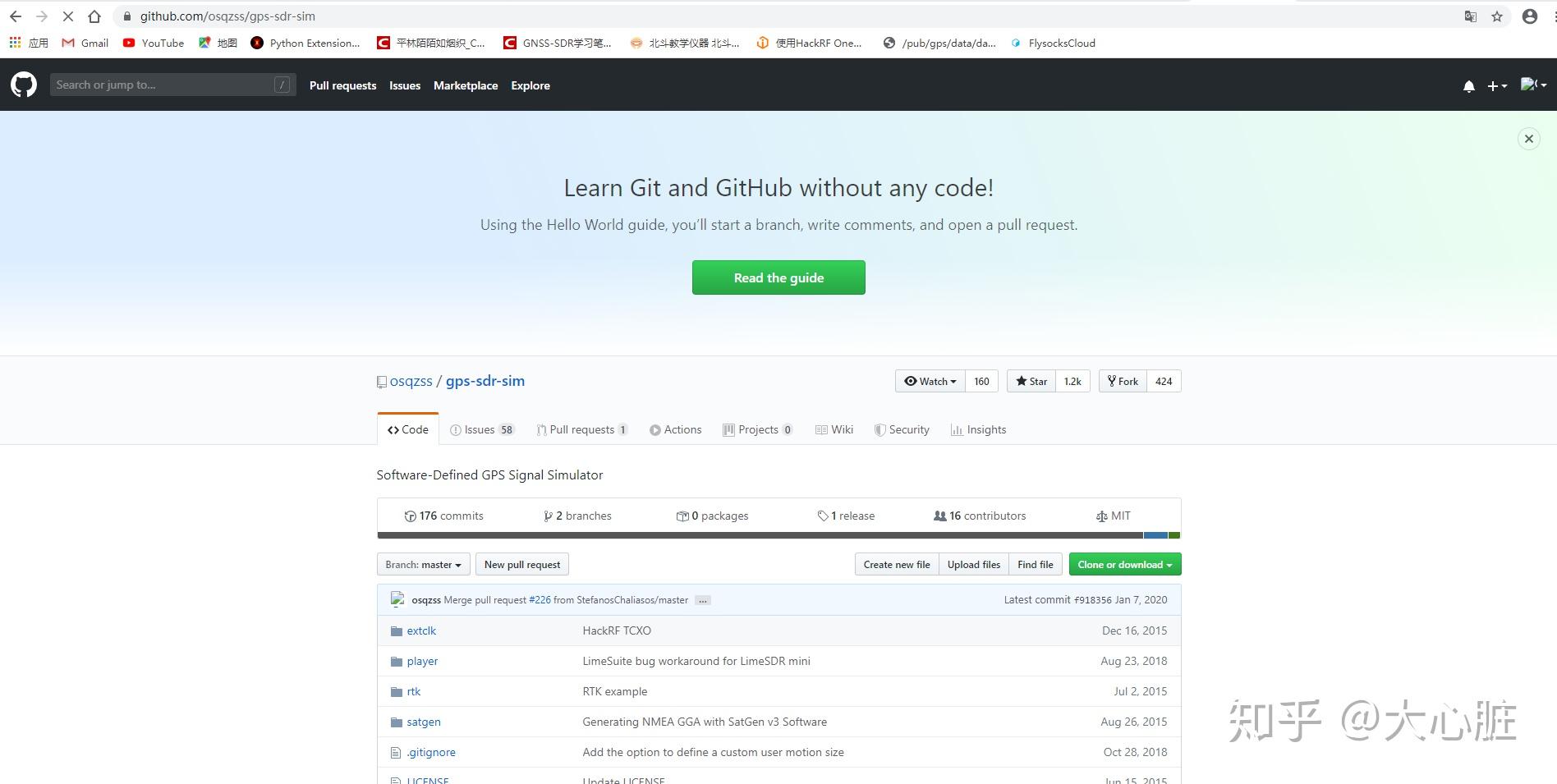The height and width of the screenshot is (784, 1557).
Task: Expand Clone or download dropdown
Action: [1125, 564]
